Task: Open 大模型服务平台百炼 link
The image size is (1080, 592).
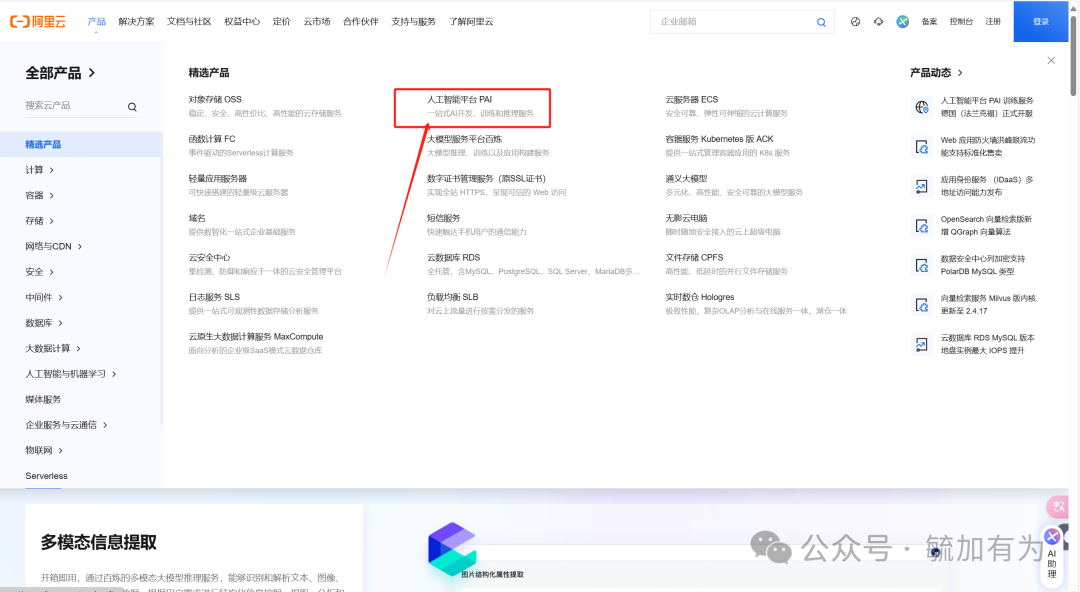Action: (x=464, y=139)
